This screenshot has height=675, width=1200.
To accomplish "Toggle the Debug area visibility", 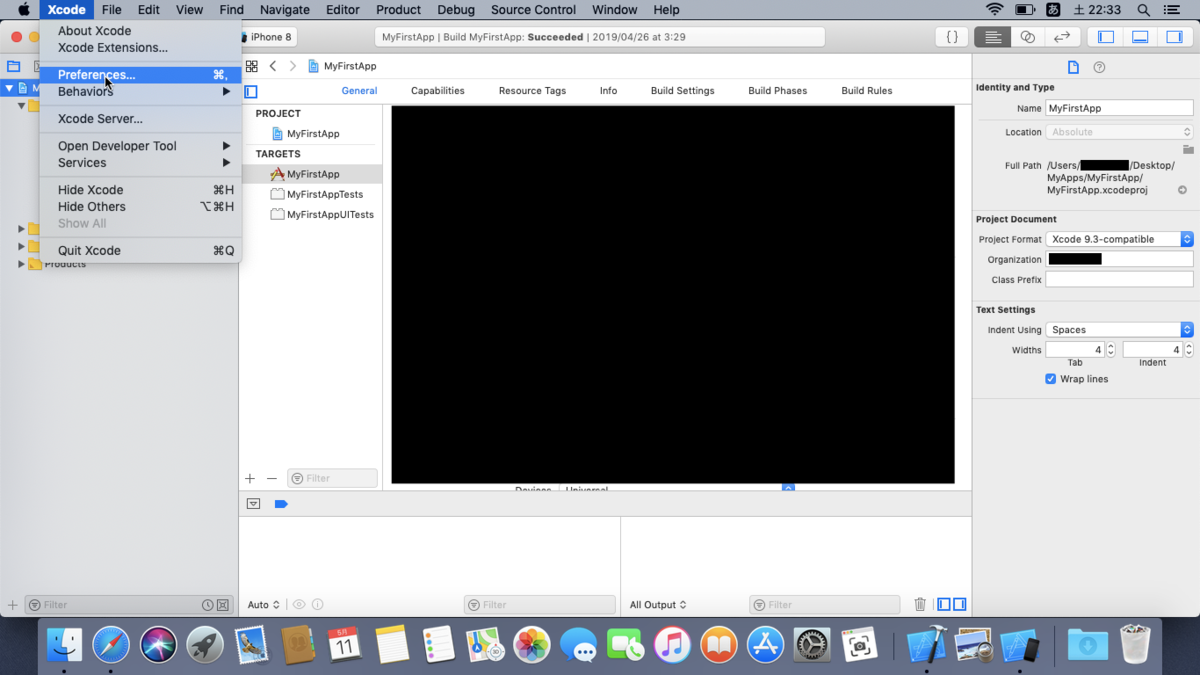I will [x=1140, y=37].
